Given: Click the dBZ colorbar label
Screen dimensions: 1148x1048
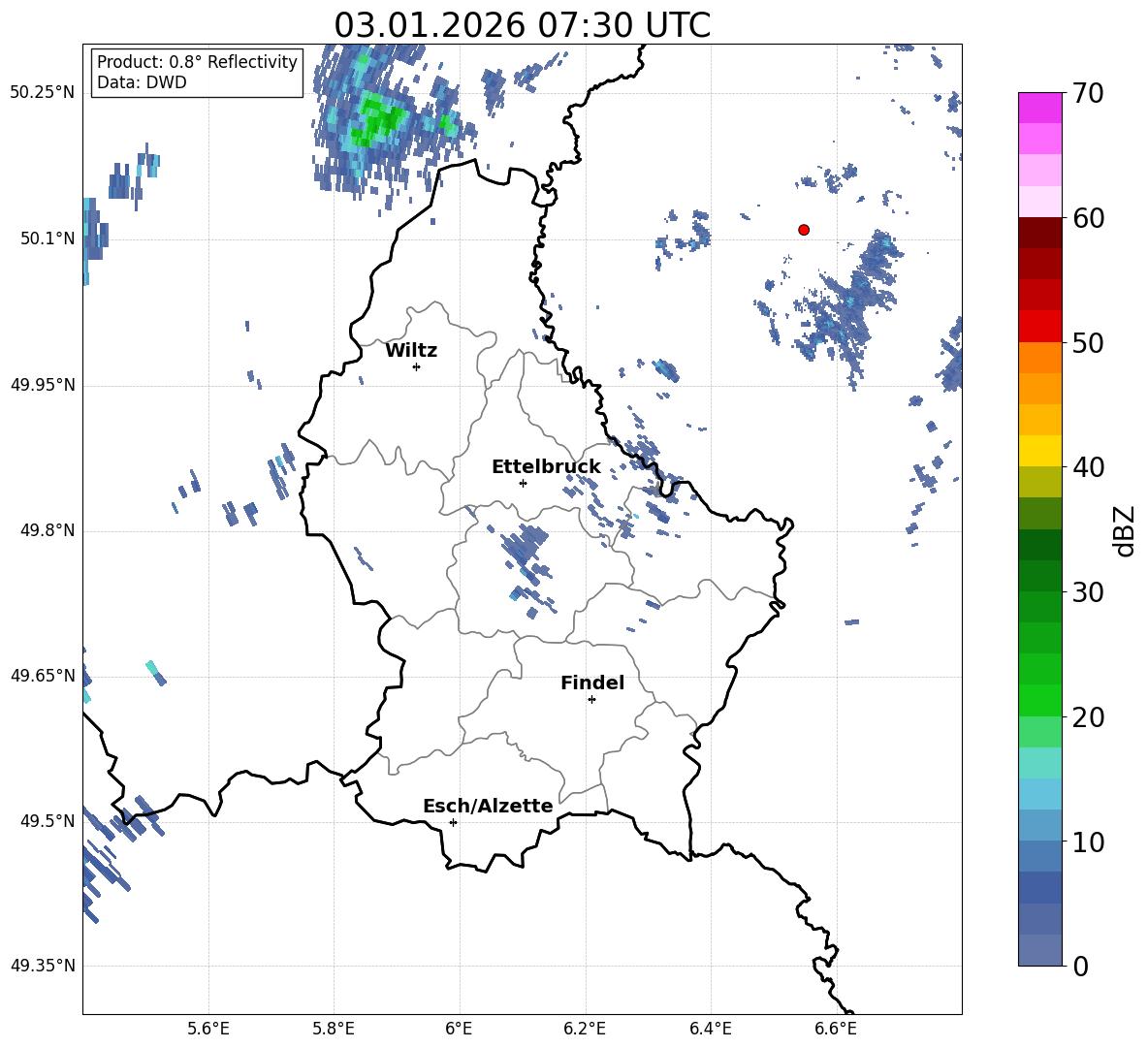Looking at the screenshot, I should [x=1125, y=530].
